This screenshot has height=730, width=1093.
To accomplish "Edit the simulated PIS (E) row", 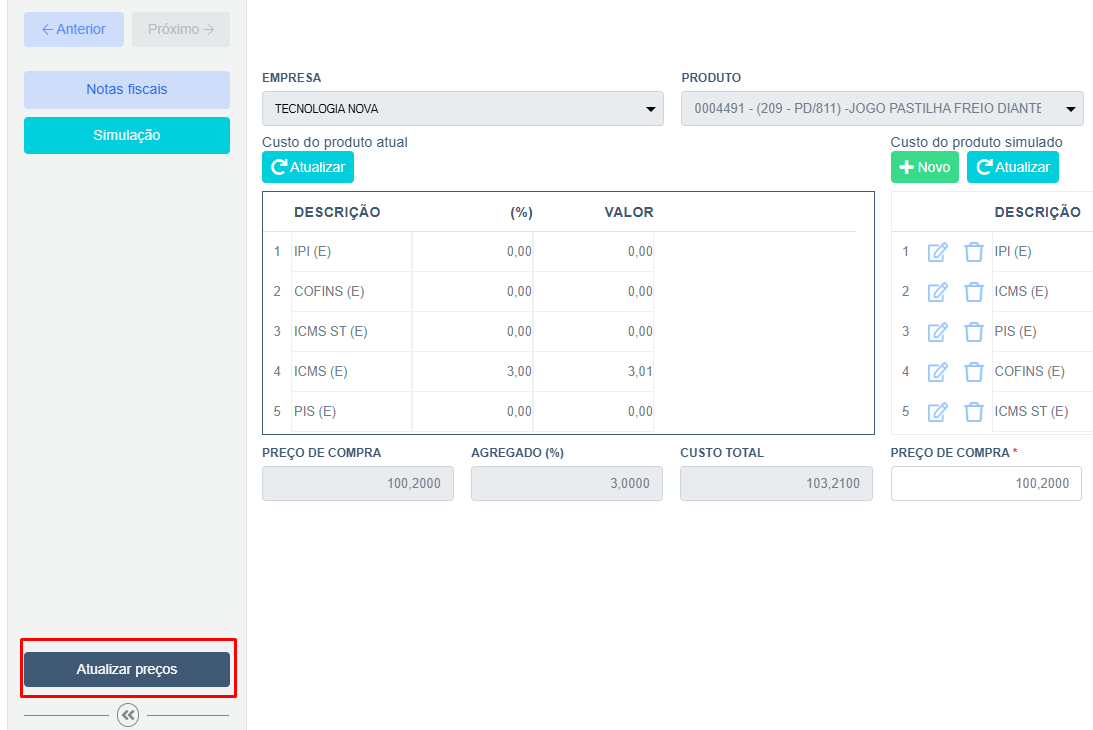I will pyautogui.click(x=937, y=332).
